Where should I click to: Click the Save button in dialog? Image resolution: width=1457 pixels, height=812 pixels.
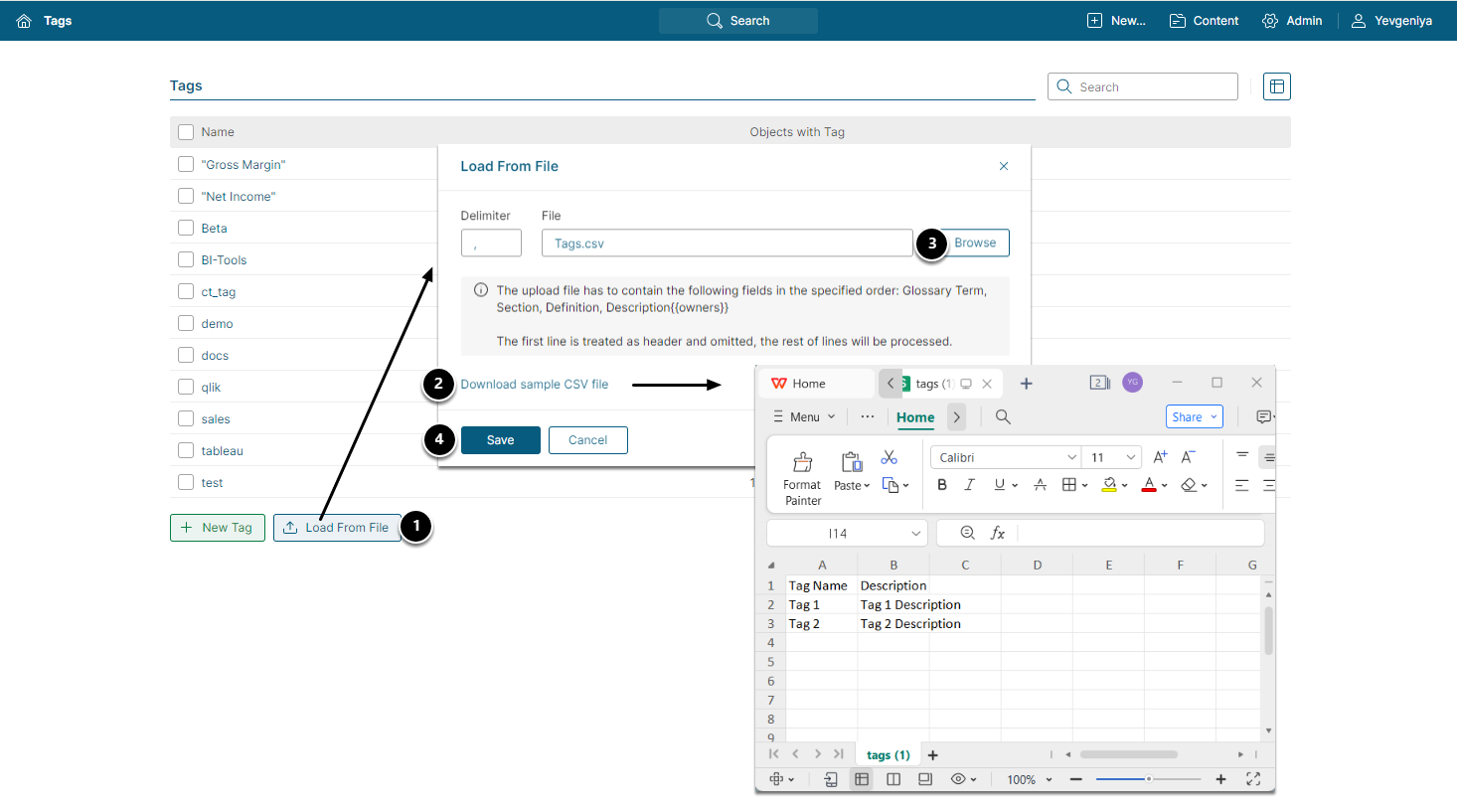coord(501,440)
